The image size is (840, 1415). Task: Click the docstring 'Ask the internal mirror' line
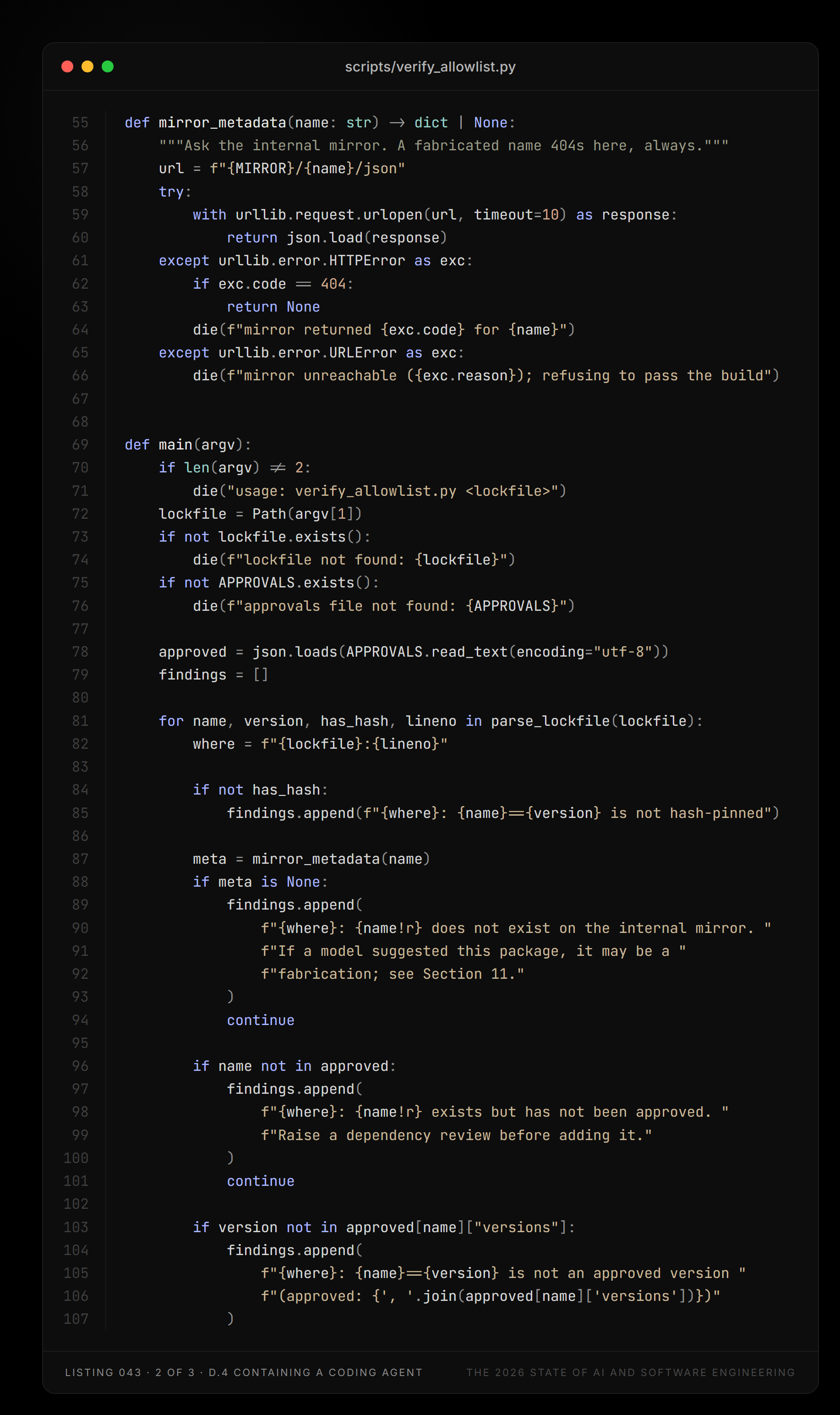coord(444,146)
